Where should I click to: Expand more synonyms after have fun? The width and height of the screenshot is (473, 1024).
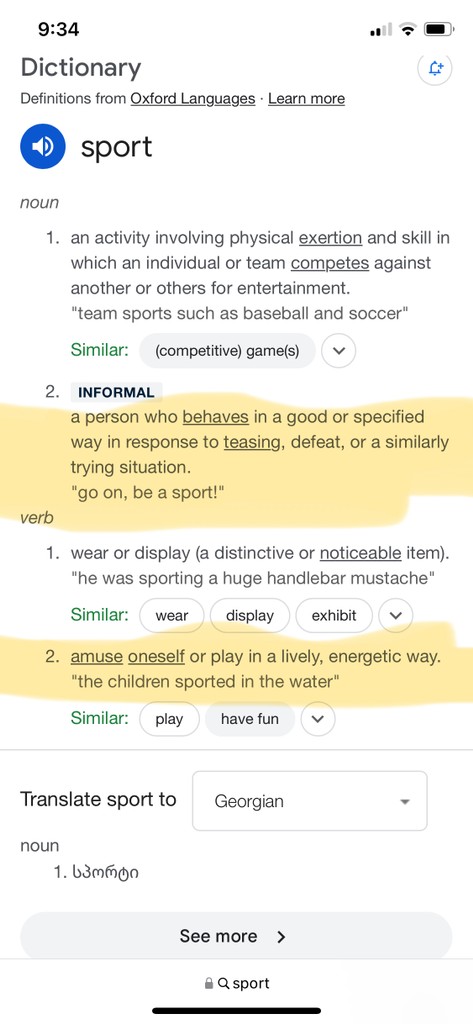point(318,719)
